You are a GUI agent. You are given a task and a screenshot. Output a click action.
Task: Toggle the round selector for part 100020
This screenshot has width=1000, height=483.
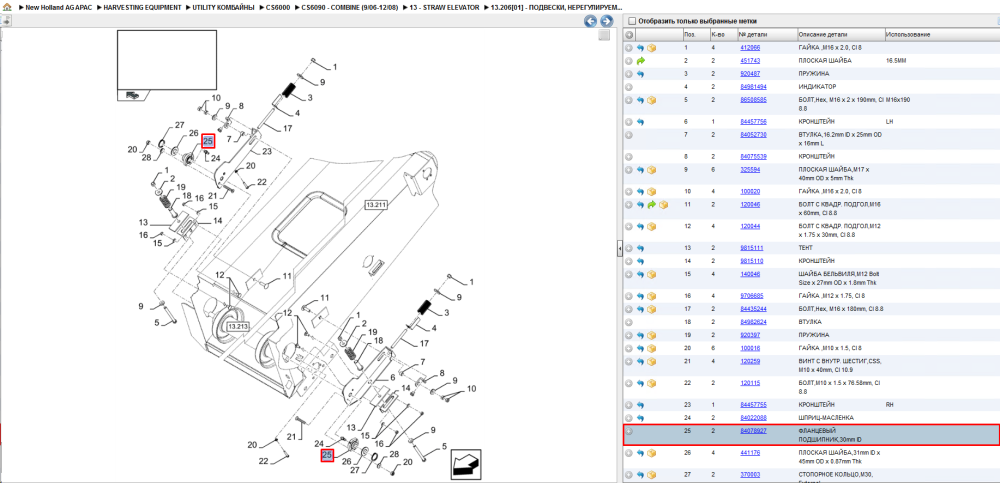(x=629, y=191)
